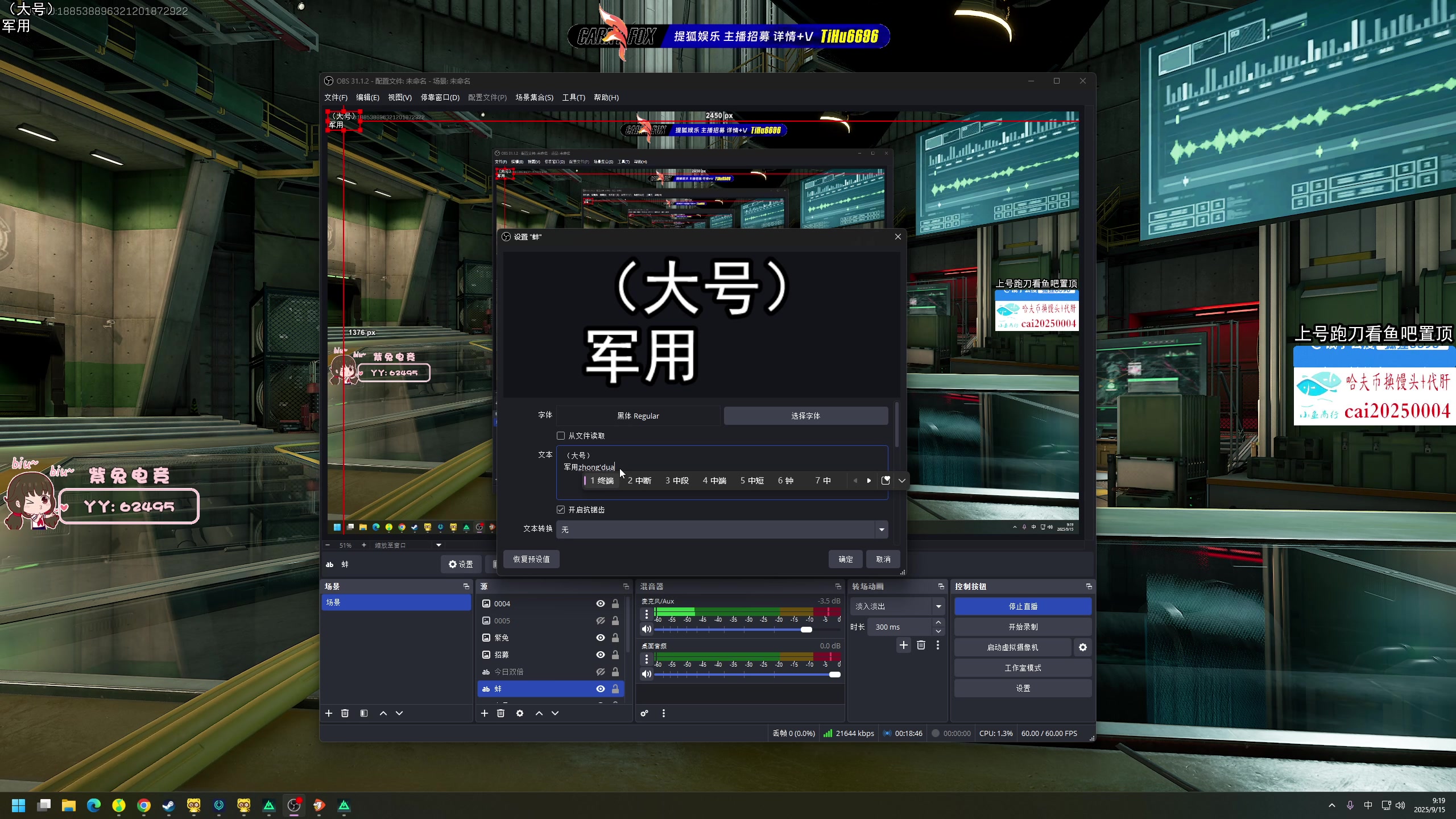Open 淡入淡出 transition dropdown
Image resolution: width=1456 pixels, height=819 pixels.
[x=897, y=606]
